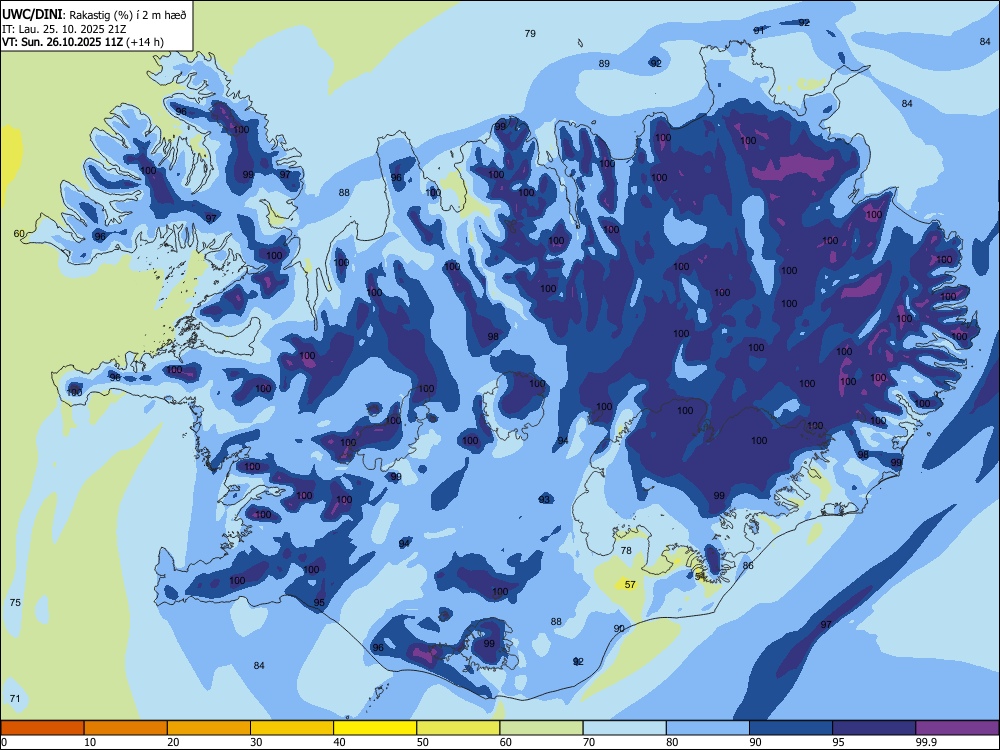Click the humidity value "75" in the western sea
This screenshot has height=750, width=1000.
coord(15,603)
